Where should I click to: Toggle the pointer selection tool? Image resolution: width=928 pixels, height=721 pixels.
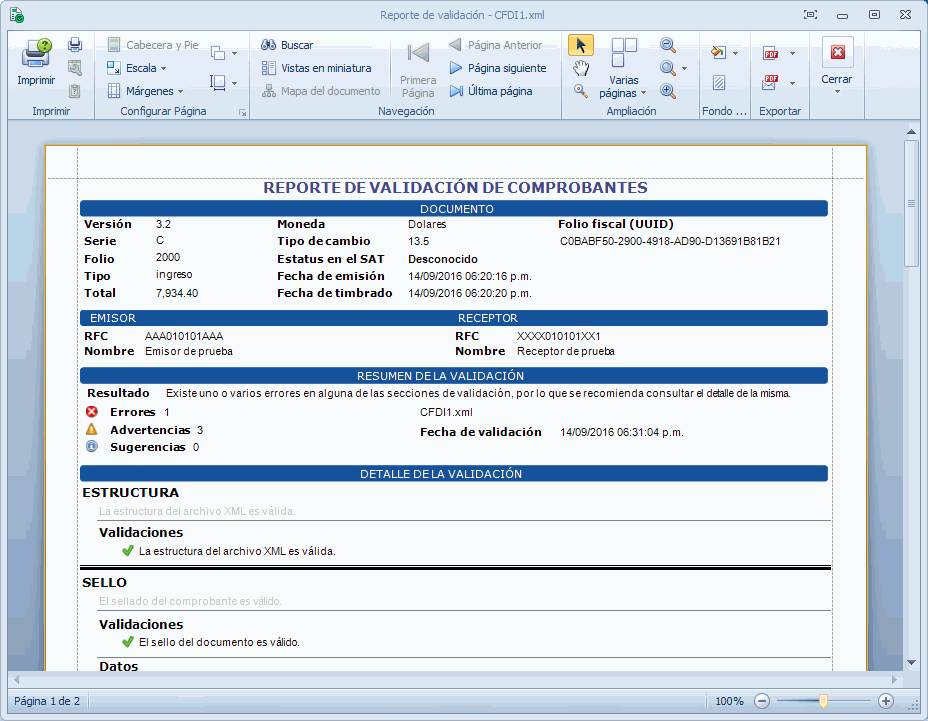[580, 45]
